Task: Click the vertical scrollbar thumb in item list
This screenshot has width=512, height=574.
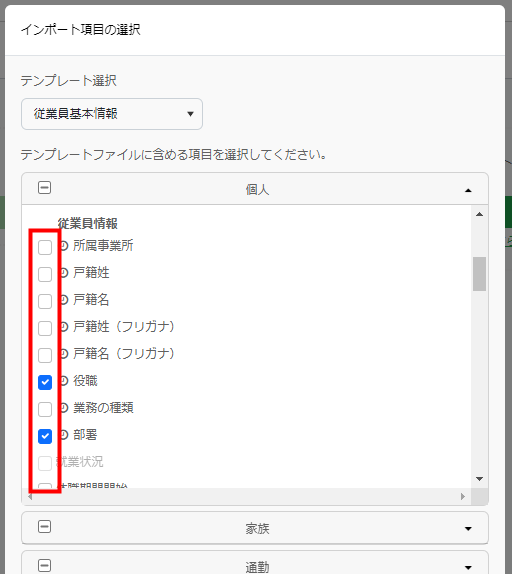Action: tap(479, 274)
